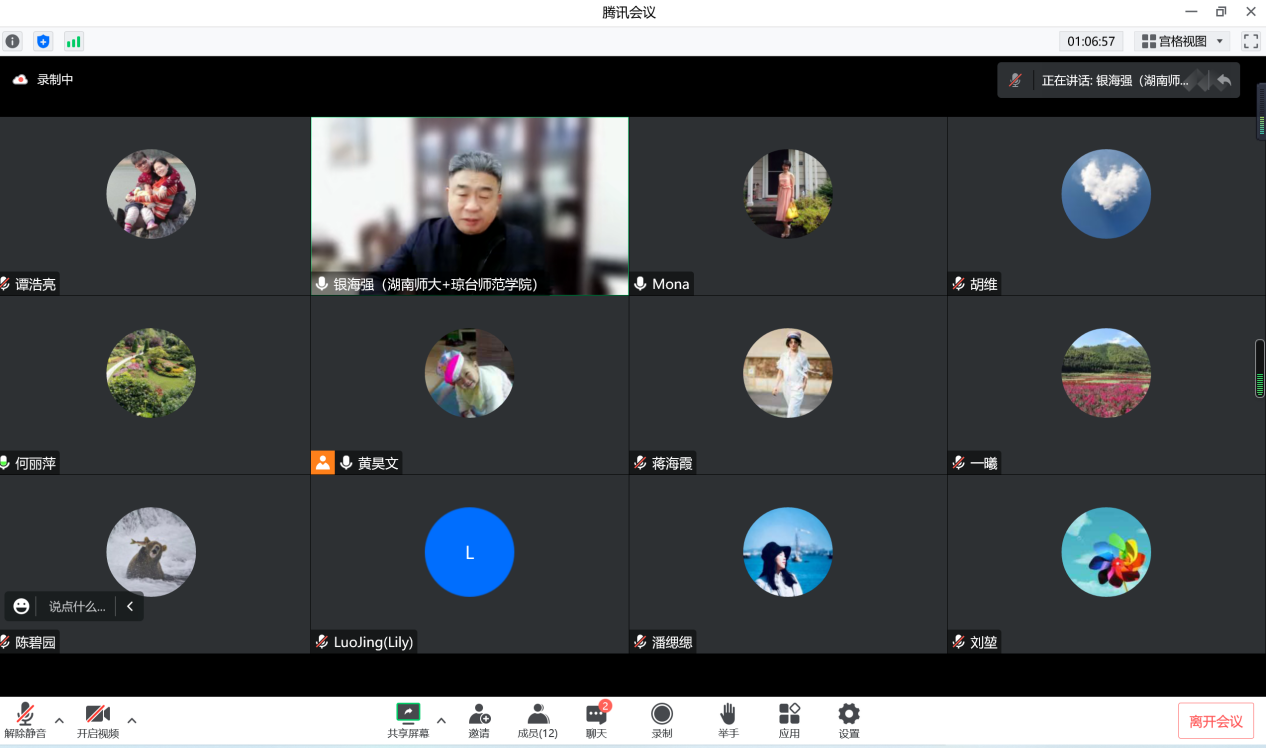Toggle 录制 recording button

coord(662,720)
